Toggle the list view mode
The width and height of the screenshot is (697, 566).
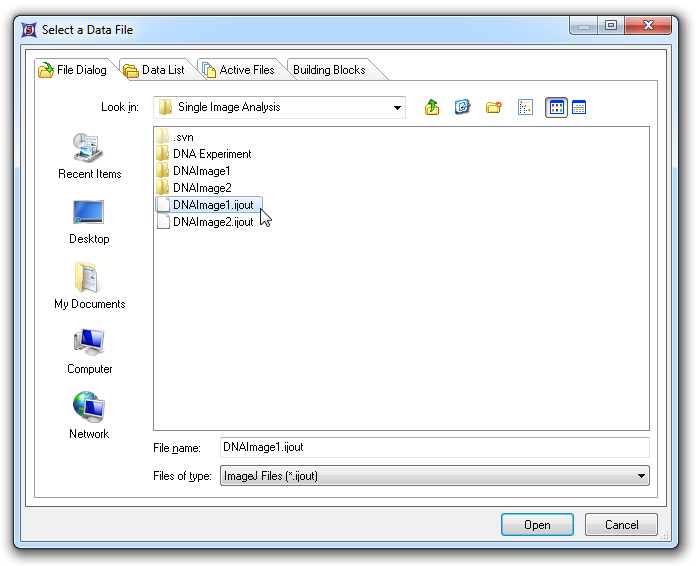pyautogui.click(x=557, y=107)
